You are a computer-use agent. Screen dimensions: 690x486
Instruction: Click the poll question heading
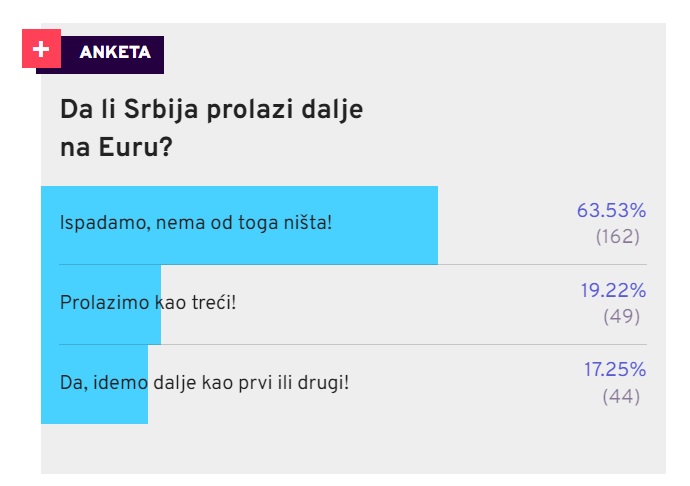(211, 128)
